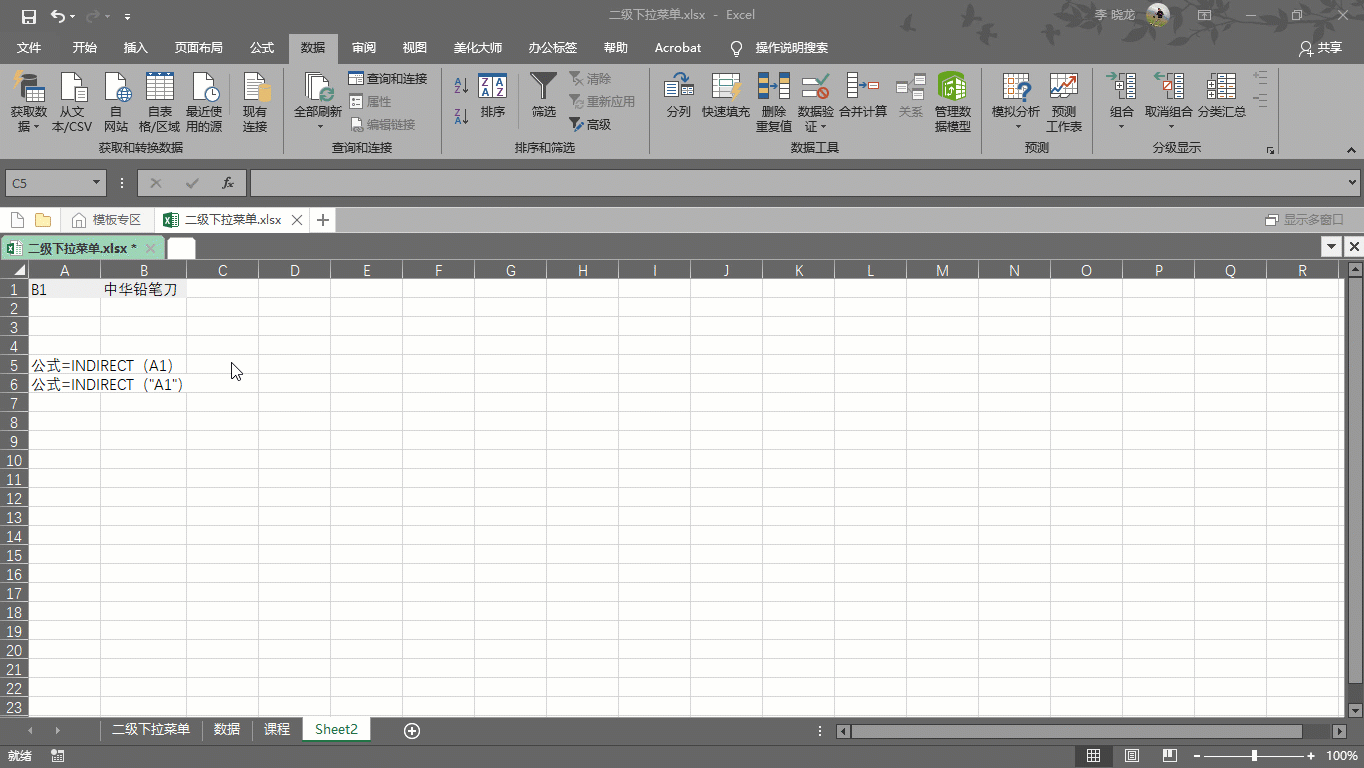Select the 课程 sheet tab
Image resolution: width=1364 pixels, height=768 pixels.
point(277,730)
